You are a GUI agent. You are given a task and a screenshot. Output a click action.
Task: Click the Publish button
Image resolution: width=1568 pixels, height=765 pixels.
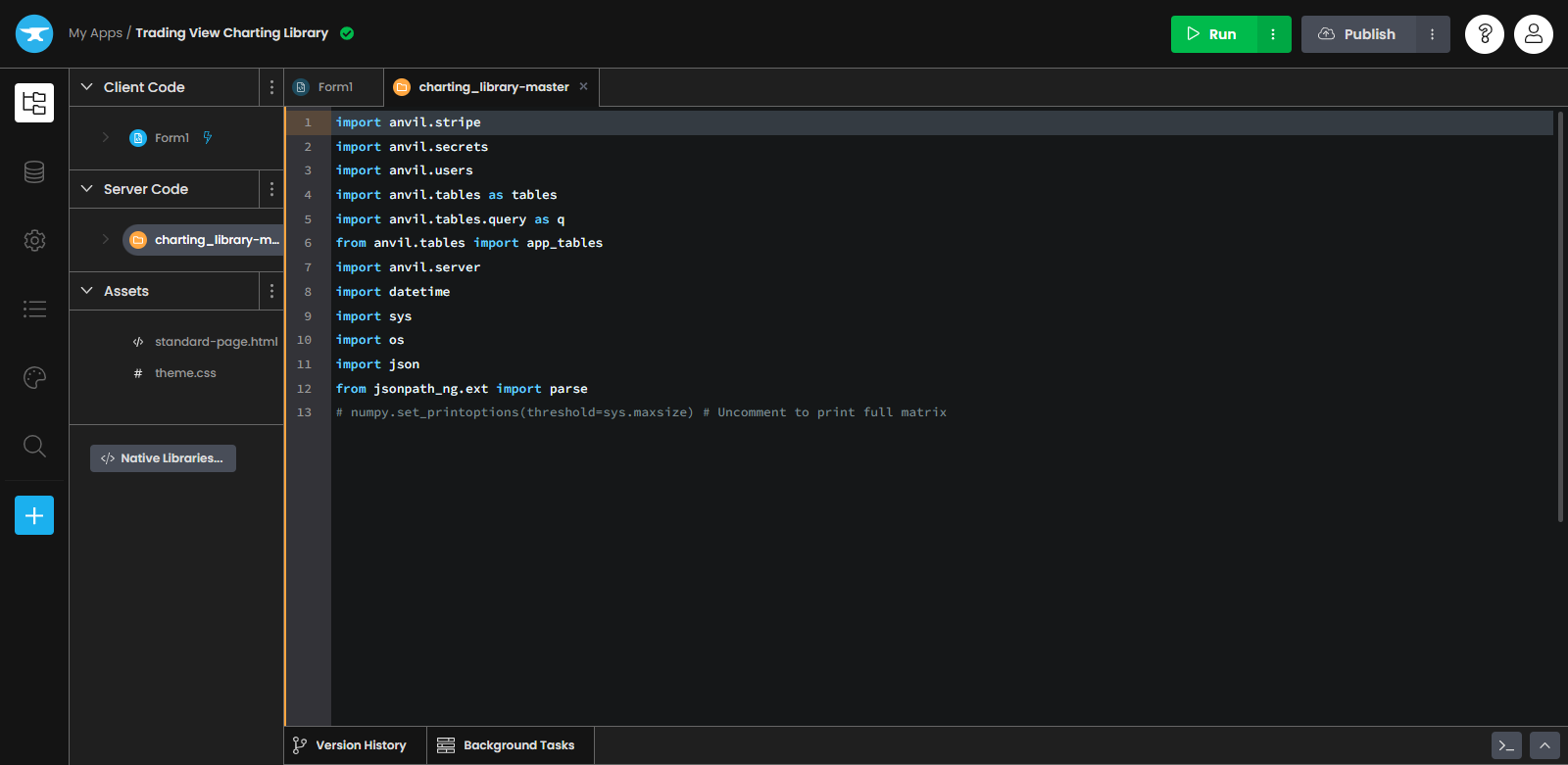(x=1358, y=34)
